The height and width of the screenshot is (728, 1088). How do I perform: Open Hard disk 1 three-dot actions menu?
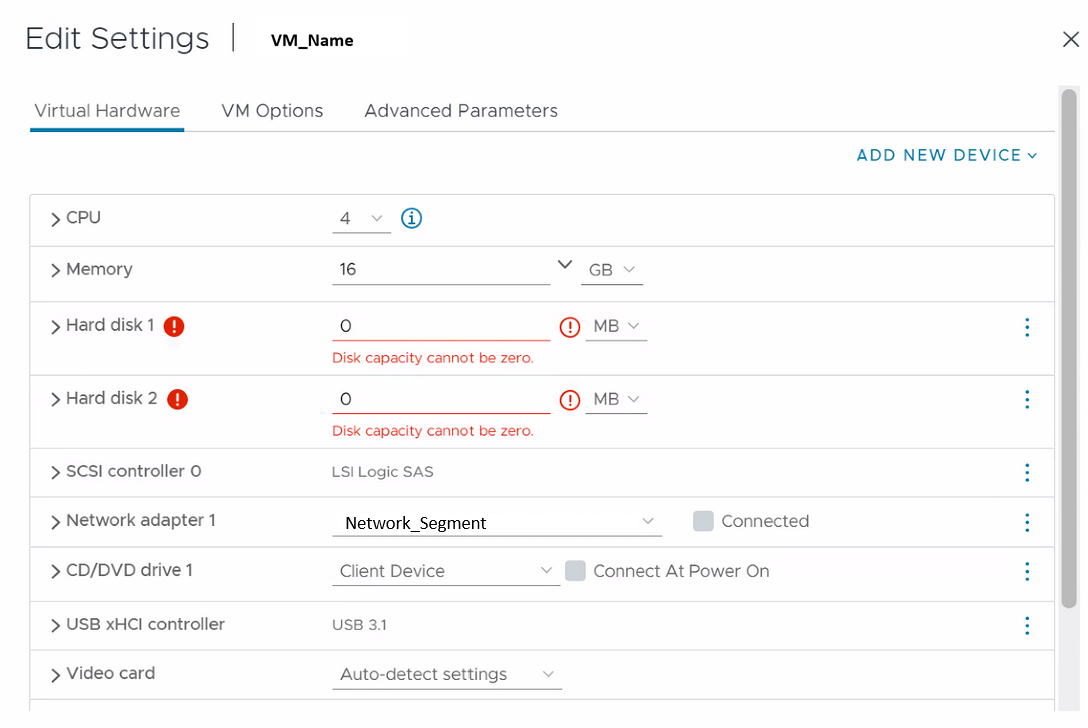pos(1026,327)
